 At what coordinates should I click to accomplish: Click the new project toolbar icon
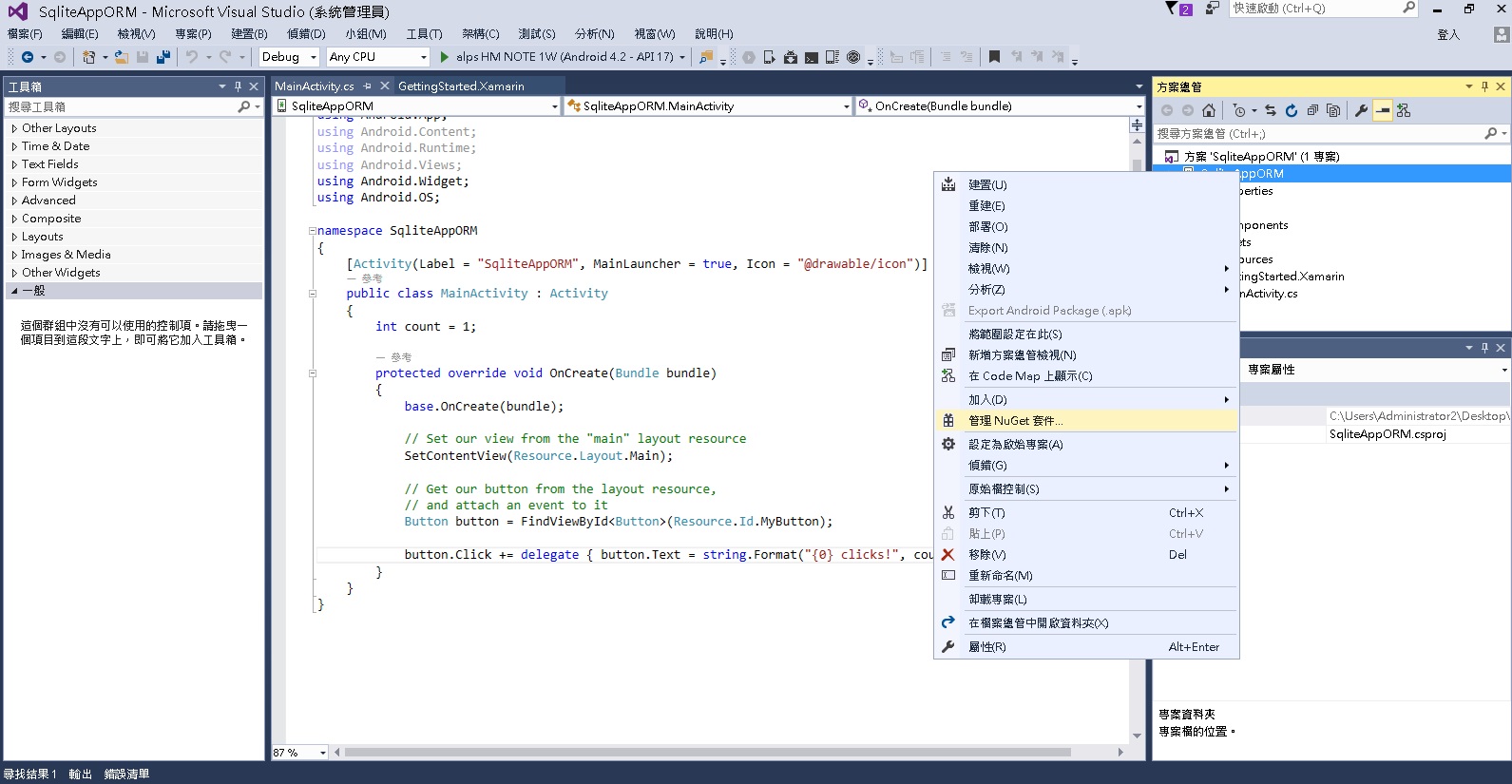tap(88, 57)
